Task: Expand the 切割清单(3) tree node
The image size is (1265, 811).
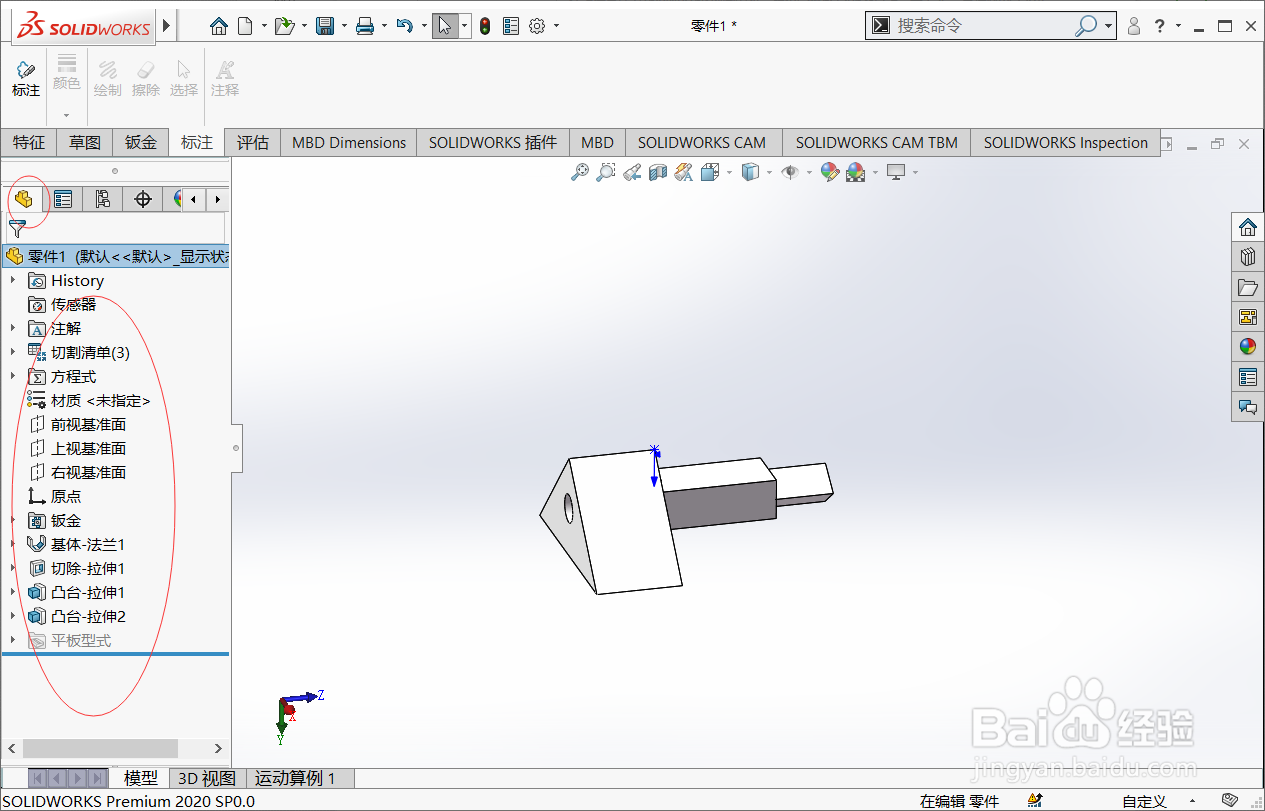Action: point(13,352)
